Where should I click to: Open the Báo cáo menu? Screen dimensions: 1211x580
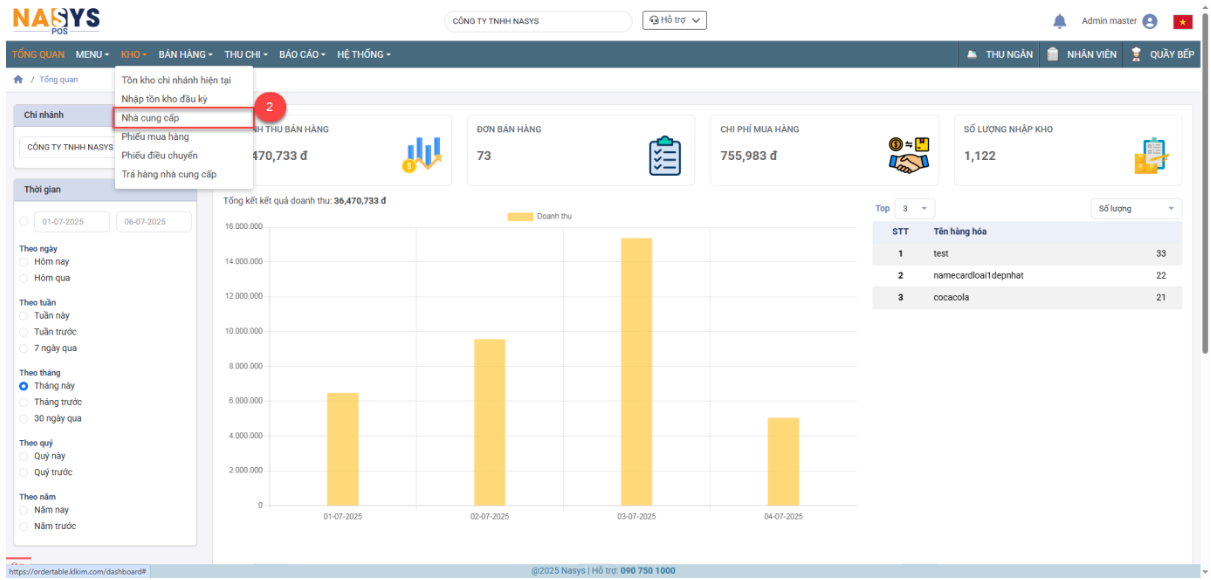302,54
